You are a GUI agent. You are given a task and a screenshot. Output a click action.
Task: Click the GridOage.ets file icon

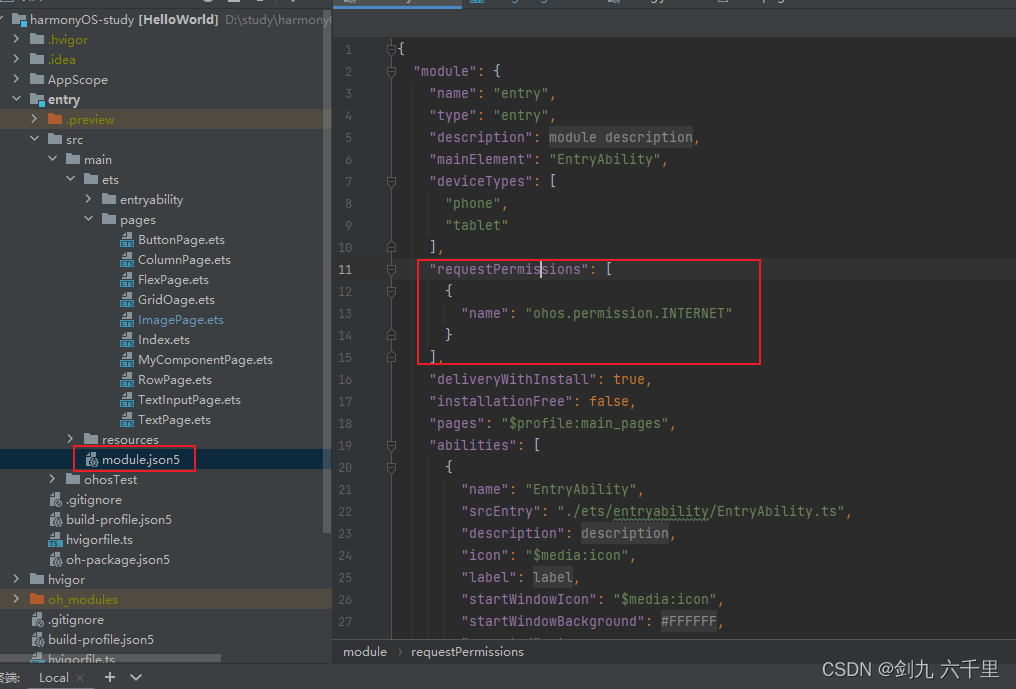pyautogui.click(x=127, y=300)
